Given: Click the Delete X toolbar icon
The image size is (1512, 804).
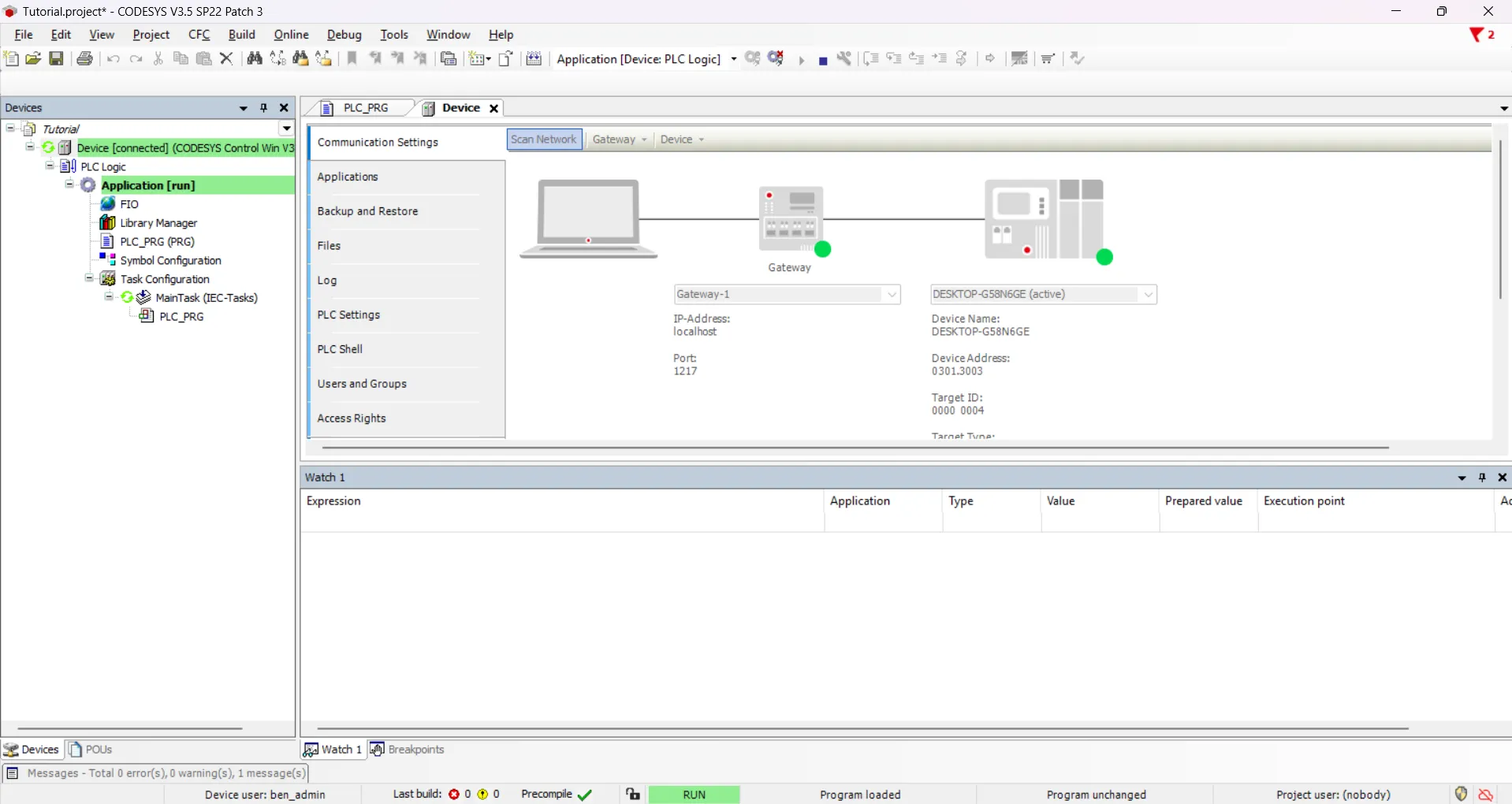Looking at the screenshot, I should tap(227, 58).
